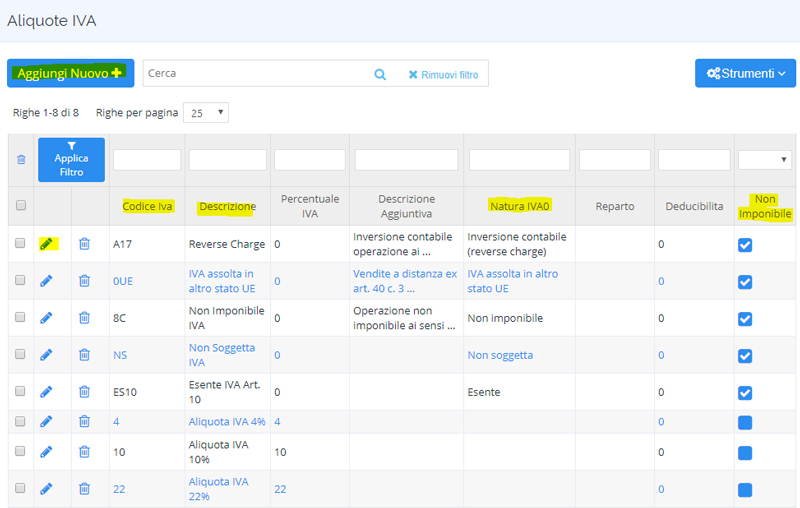Edit the A17 Reverse Charge row
The width and height of the screenshot is (800, 508).
click(x=46, y=244)
